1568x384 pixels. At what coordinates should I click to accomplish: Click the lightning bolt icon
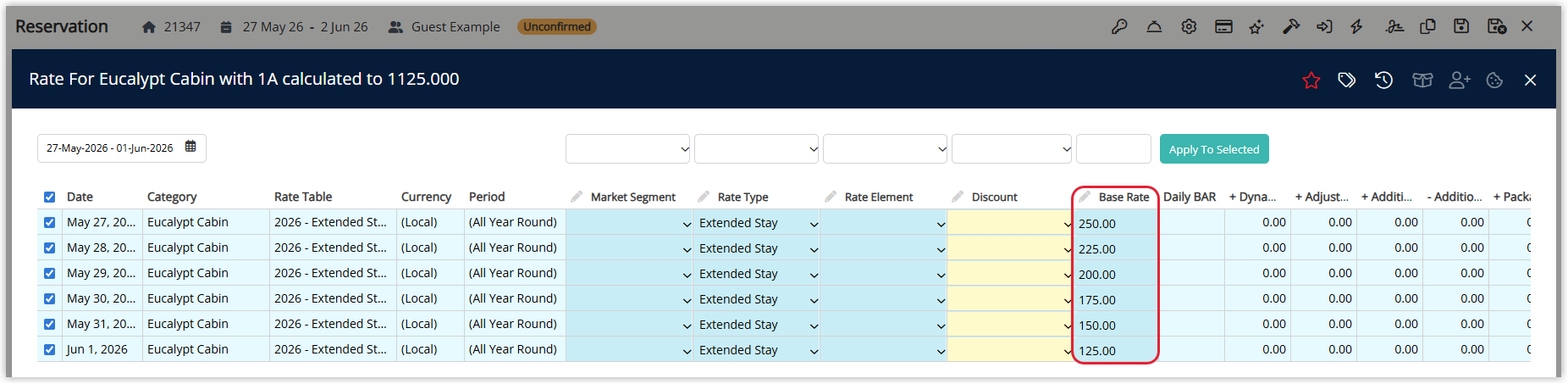[1356, 27]
